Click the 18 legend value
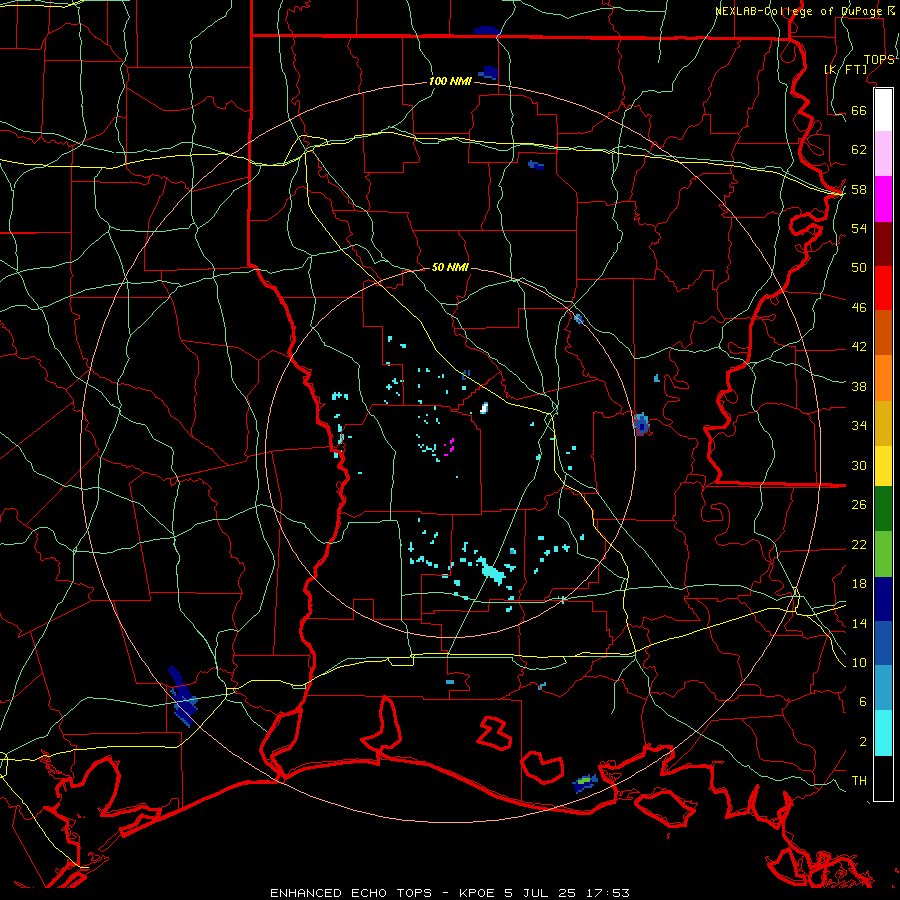The height and width of the screenshot is (900, 900). [x=859, y=583]
